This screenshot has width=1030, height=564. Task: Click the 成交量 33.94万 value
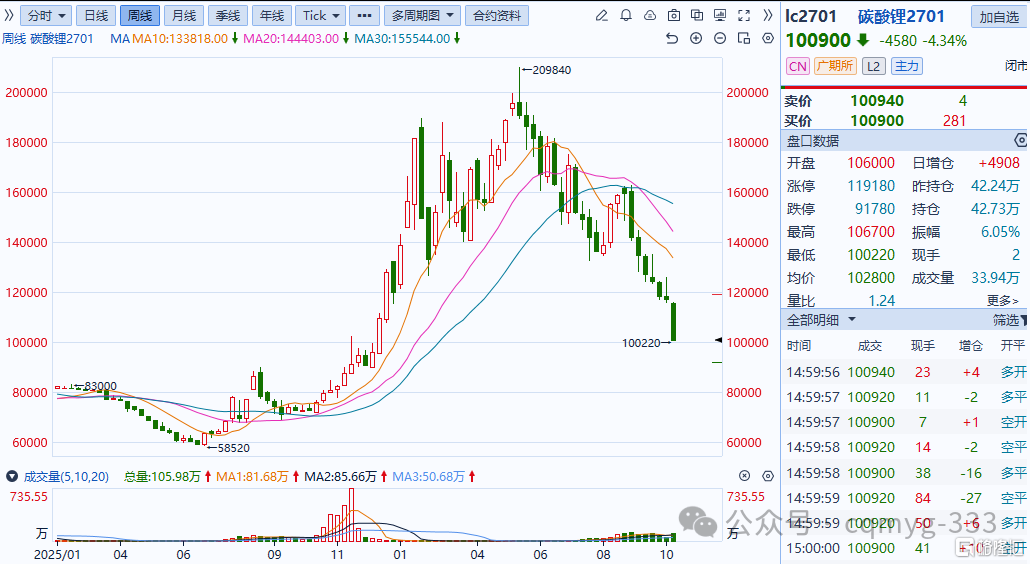click(995, 278)
